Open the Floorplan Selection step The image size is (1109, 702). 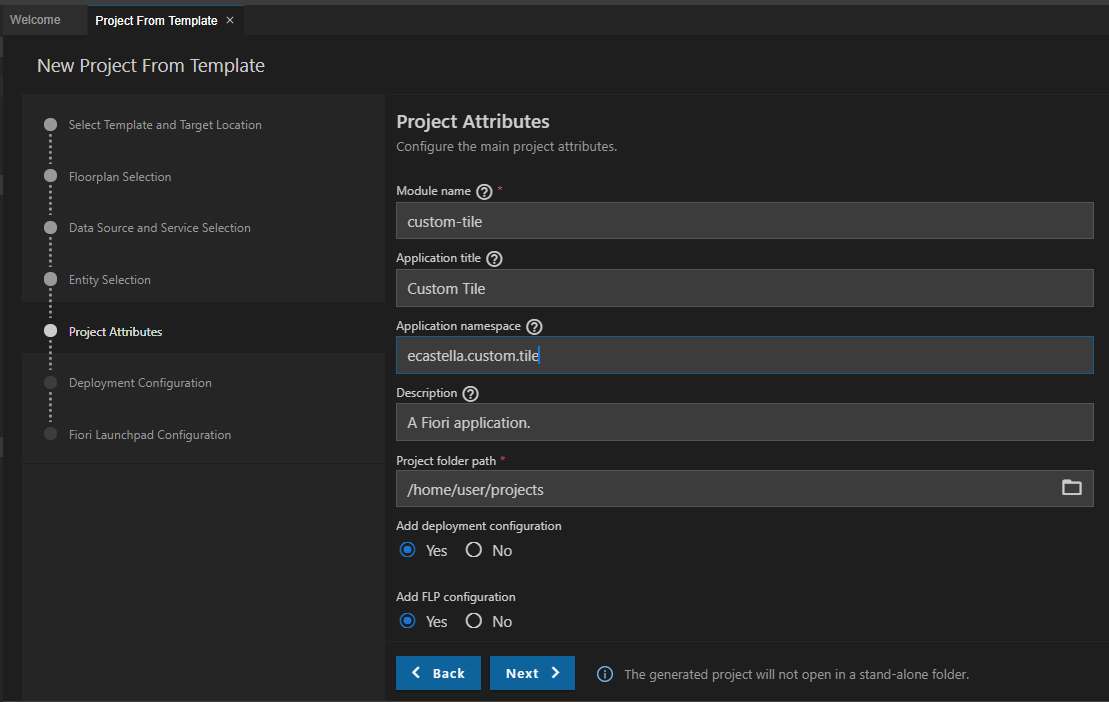tap(120, 177)
